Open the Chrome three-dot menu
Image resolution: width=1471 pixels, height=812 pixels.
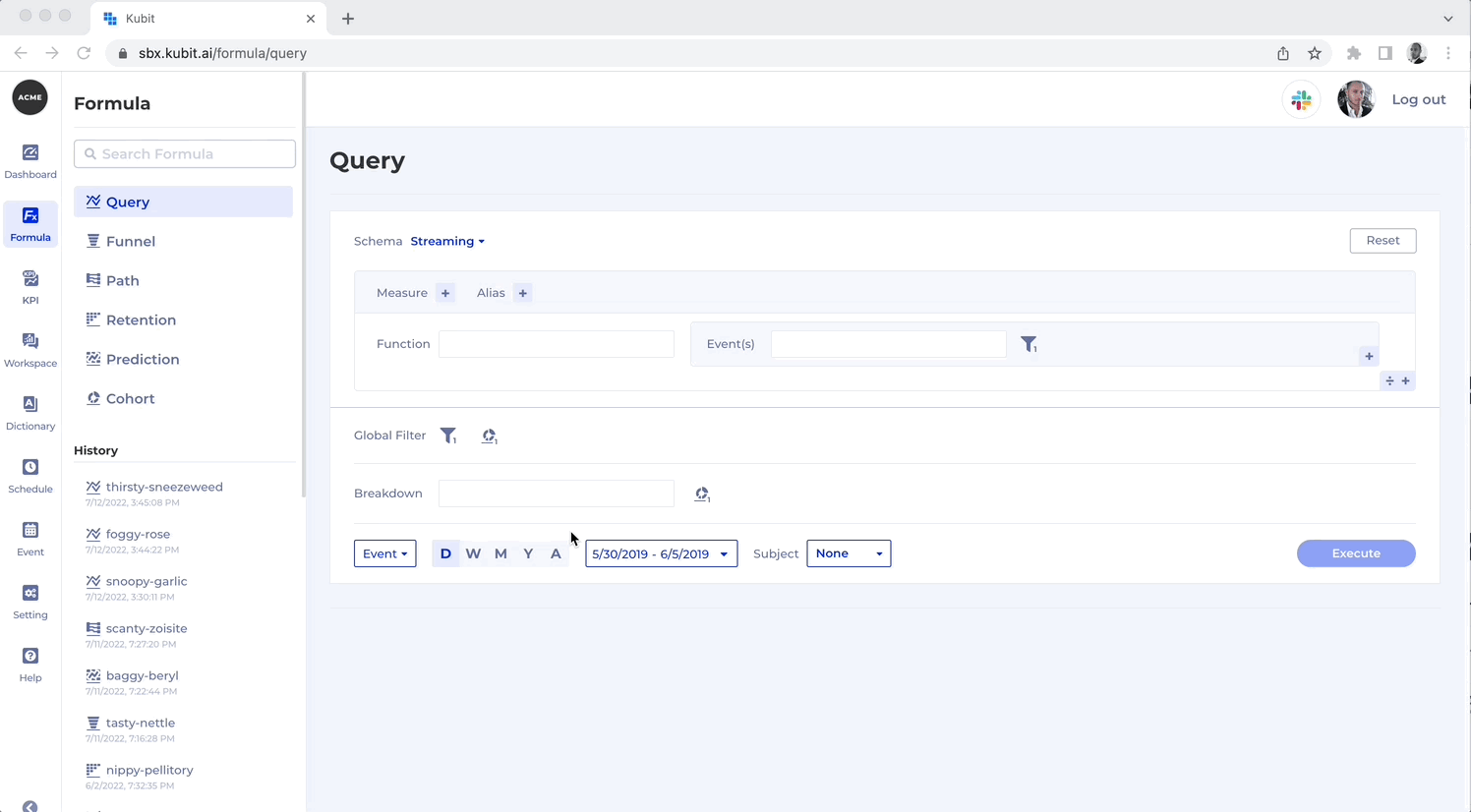1448,53
